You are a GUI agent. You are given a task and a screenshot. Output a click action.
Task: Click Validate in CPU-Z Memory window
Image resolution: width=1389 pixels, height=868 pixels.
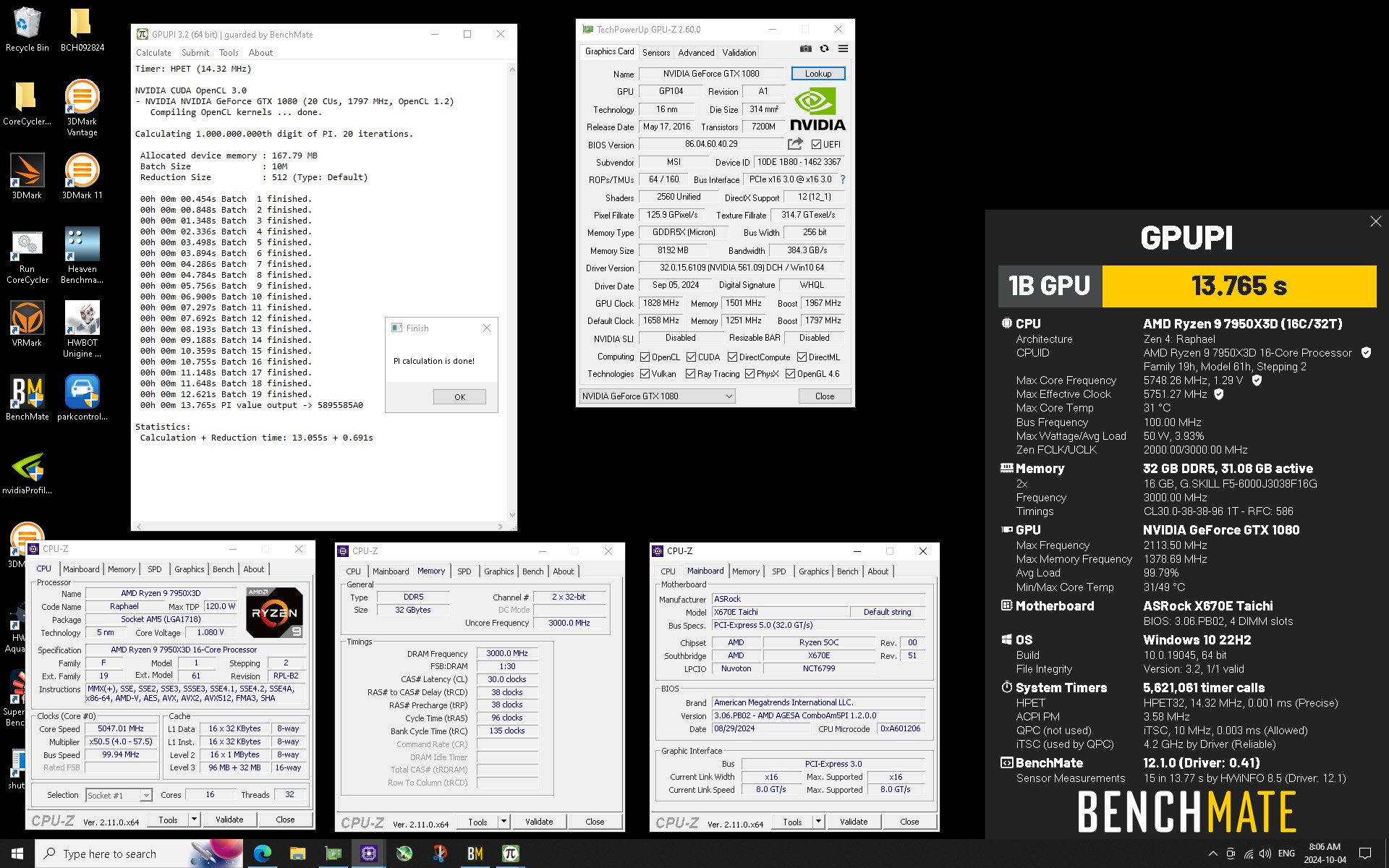pyautogui.click(x=539, y=822)
